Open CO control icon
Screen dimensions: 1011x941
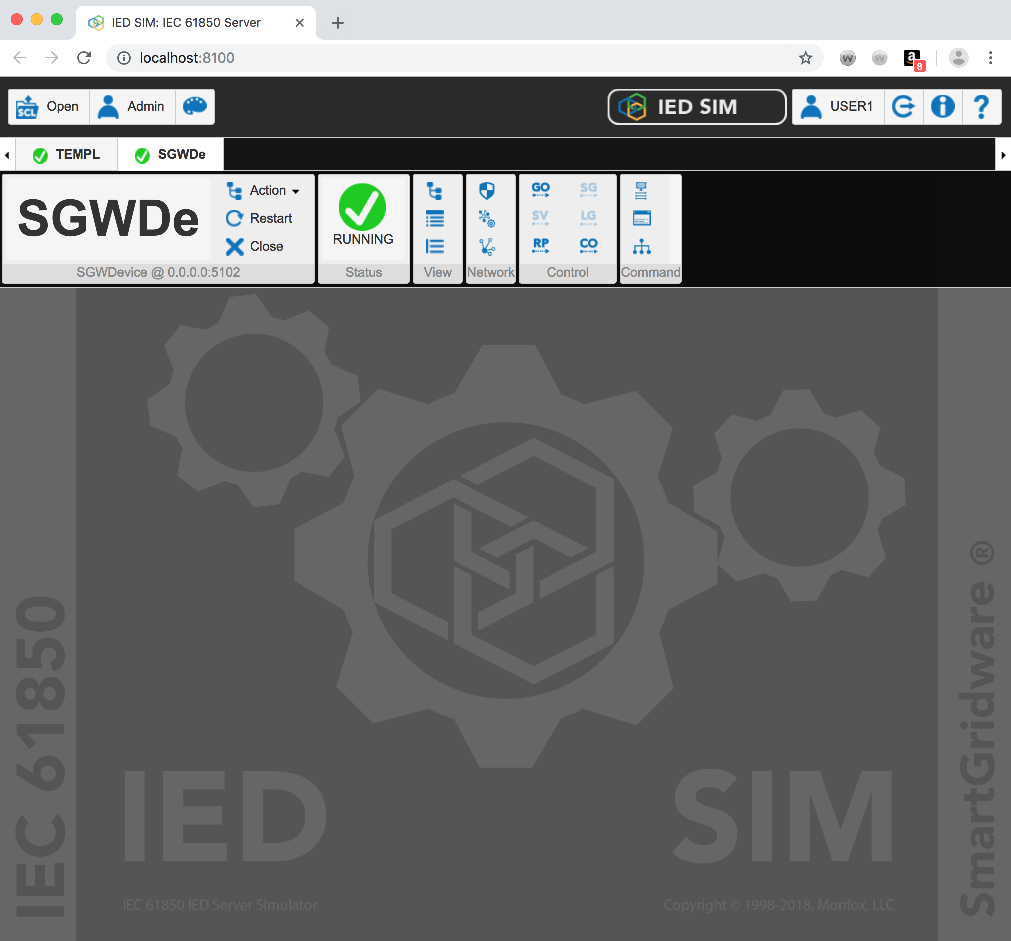click(588, 246)
